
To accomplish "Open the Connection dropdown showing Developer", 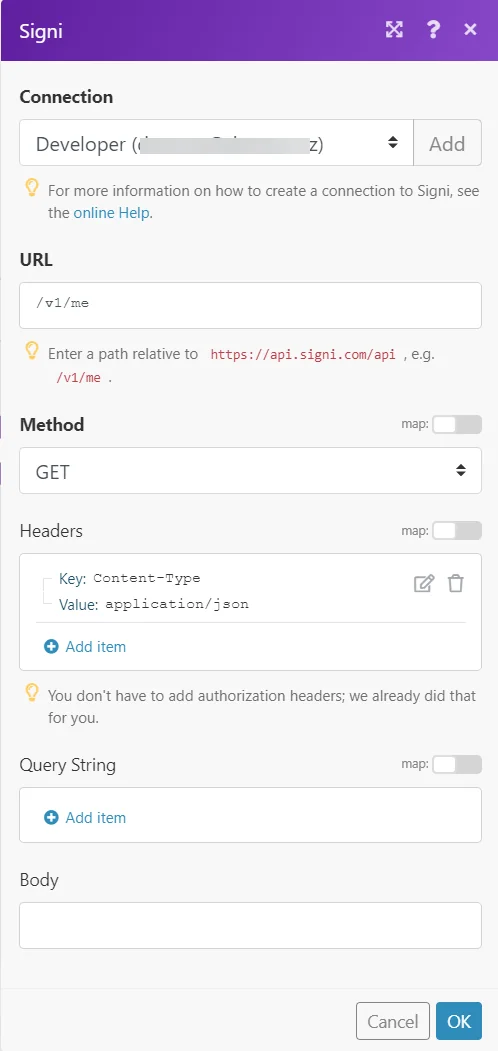I will [216, 143].
